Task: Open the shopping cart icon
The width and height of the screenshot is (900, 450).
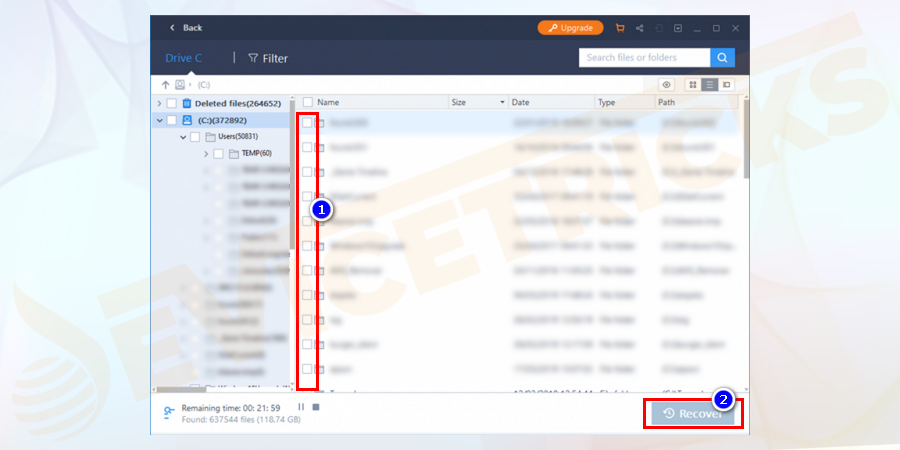Action: click(x=620, y=28)
